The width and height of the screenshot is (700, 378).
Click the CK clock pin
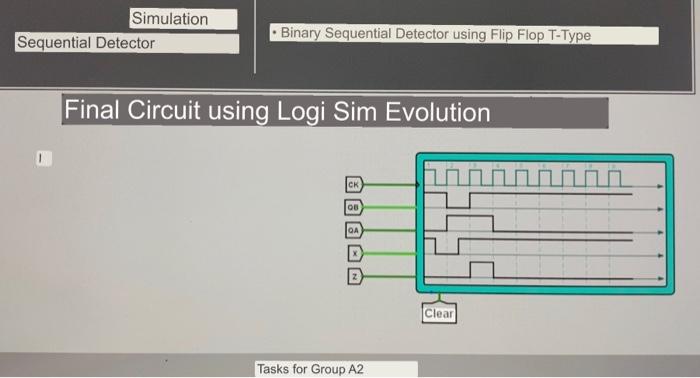(354, 184)
